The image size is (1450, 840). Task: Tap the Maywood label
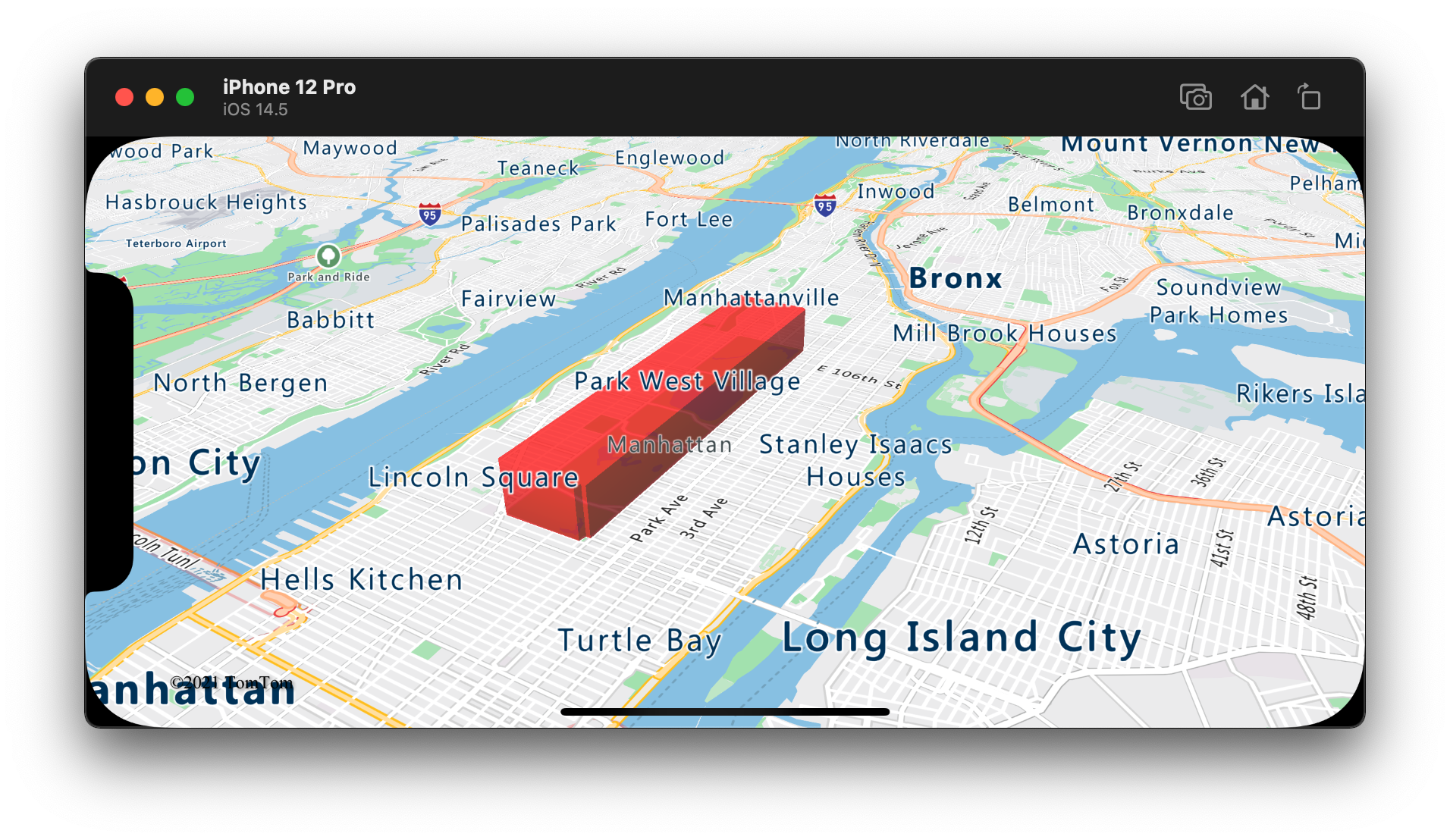pos(350,148)
